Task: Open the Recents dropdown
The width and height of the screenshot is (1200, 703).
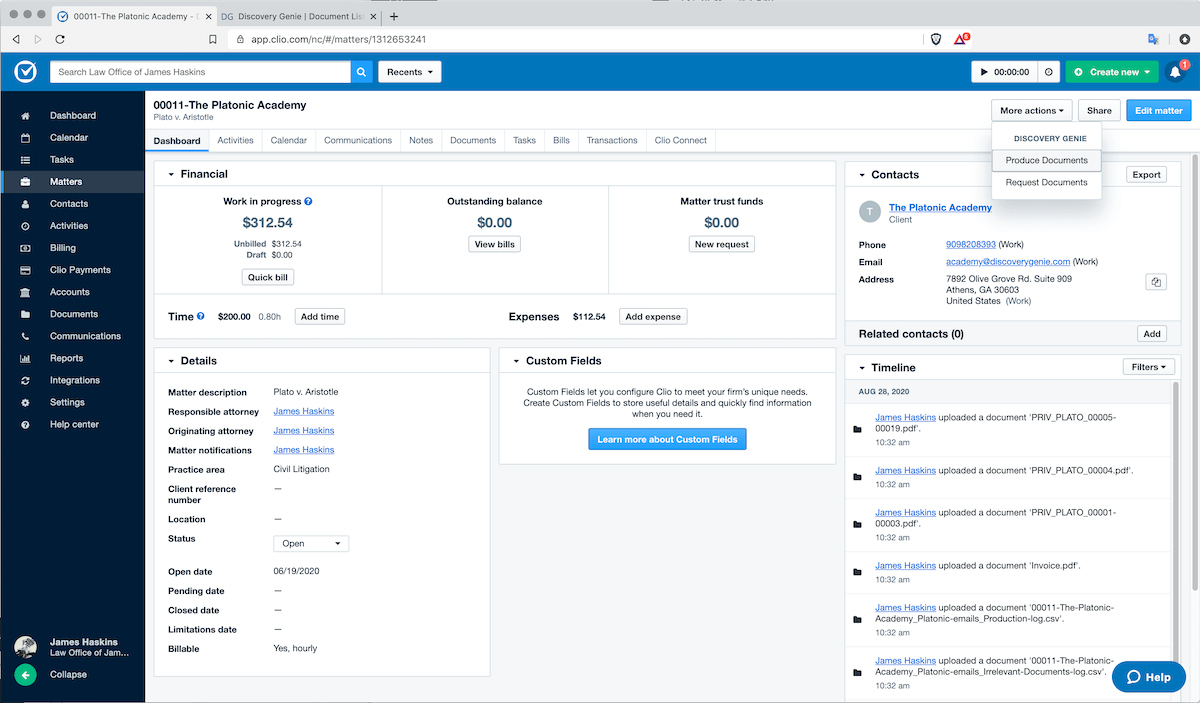Action: coord(410,72)
